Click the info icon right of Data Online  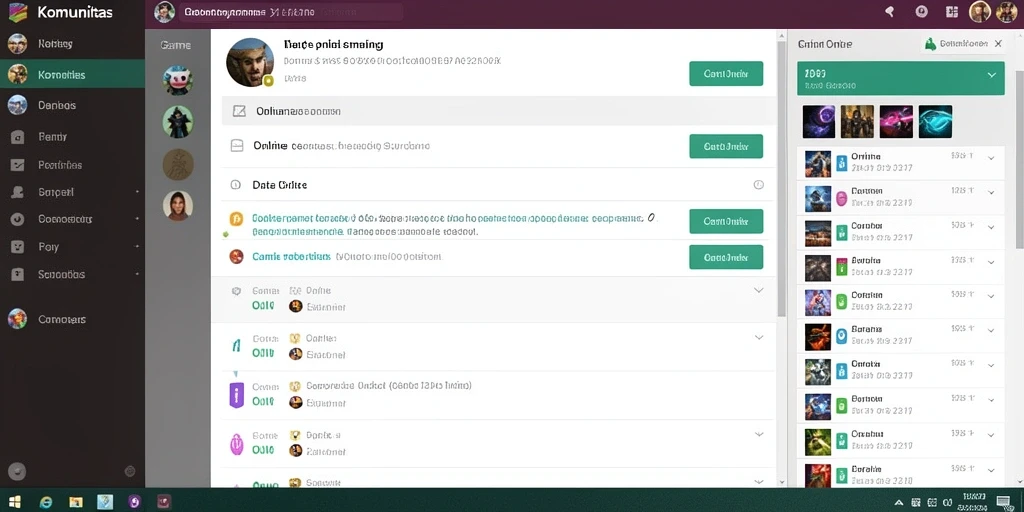tap(758, 185)
